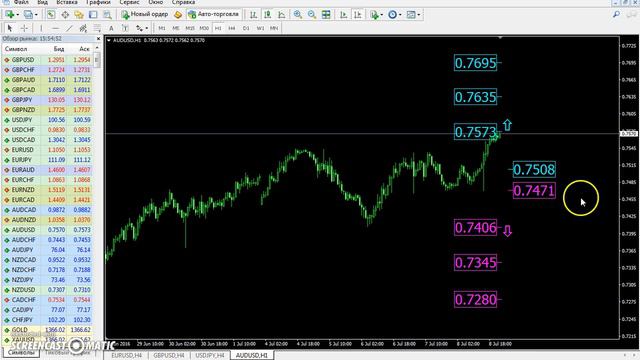
Task: Switch to M15 timeframe
Action: coord(190,28)
